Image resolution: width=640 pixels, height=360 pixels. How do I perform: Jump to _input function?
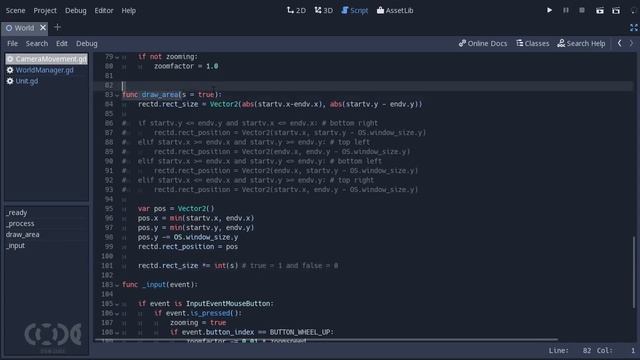(x=15, y=245)
